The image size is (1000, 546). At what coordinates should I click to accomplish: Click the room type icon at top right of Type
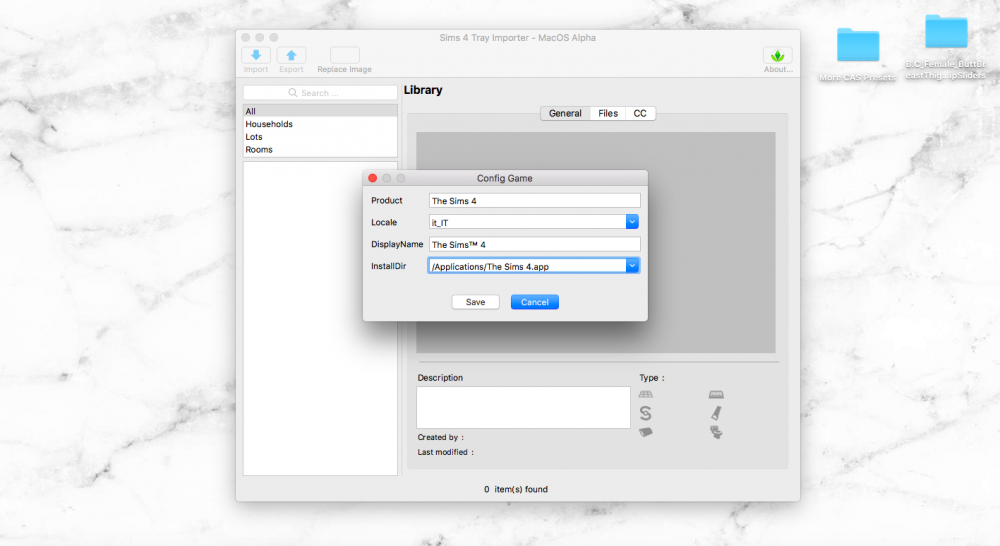(716, 394)
